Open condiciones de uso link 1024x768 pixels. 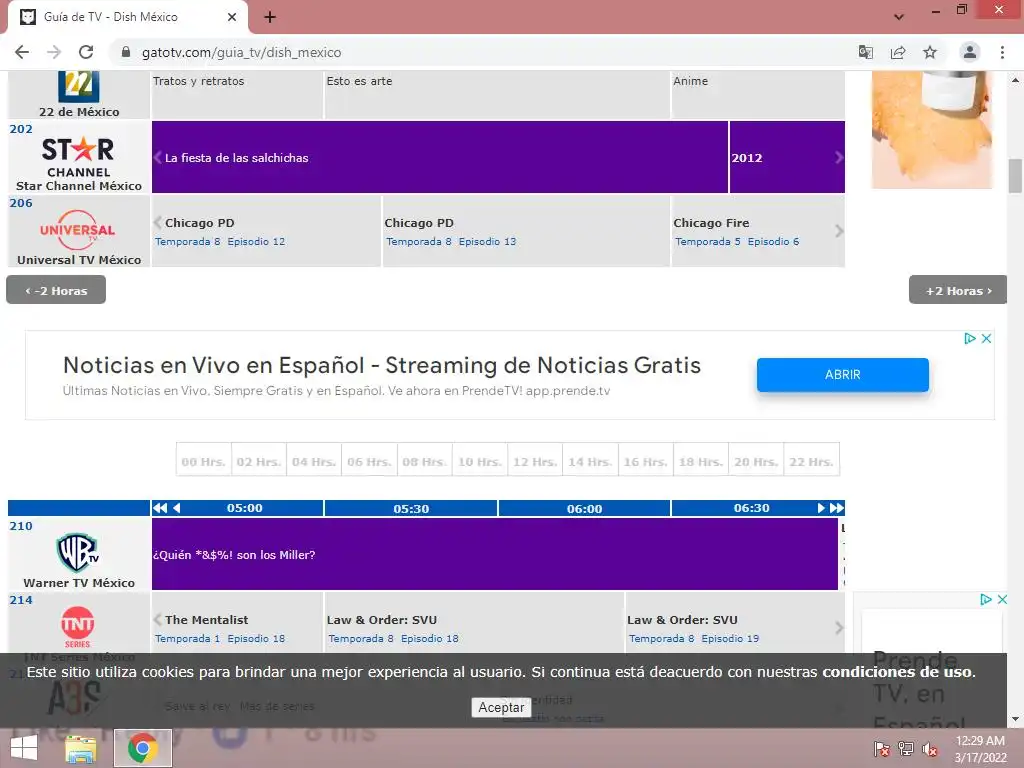[x=897, y=672]
